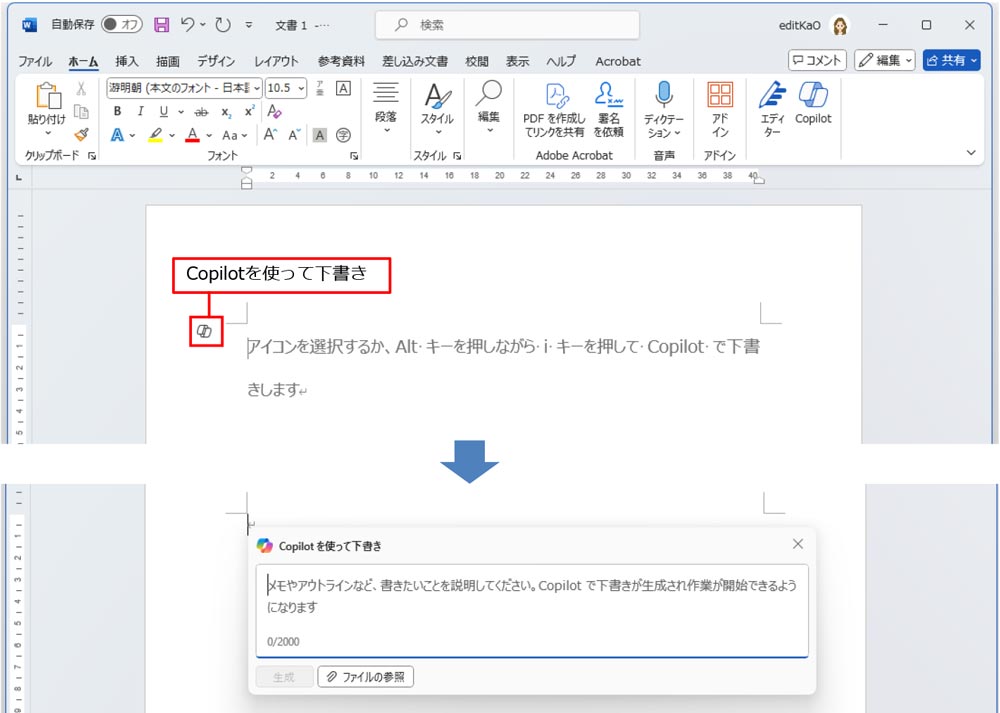Open the Clipboard (クリップボード) pane launcher
1000x713 pixels.
[92, 156]
